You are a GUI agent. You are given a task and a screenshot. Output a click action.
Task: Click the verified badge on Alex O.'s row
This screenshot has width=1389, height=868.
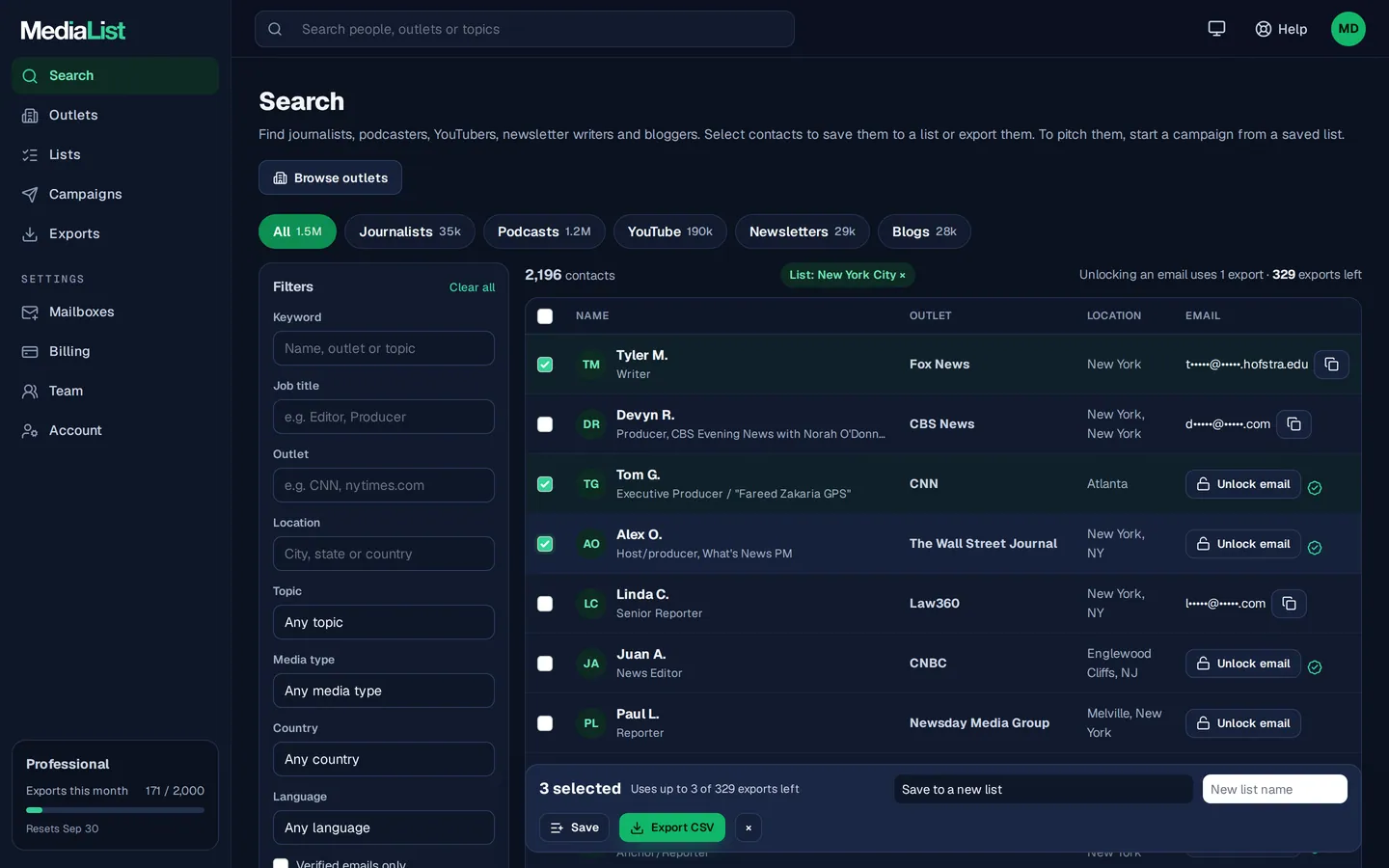[1315, 548]
